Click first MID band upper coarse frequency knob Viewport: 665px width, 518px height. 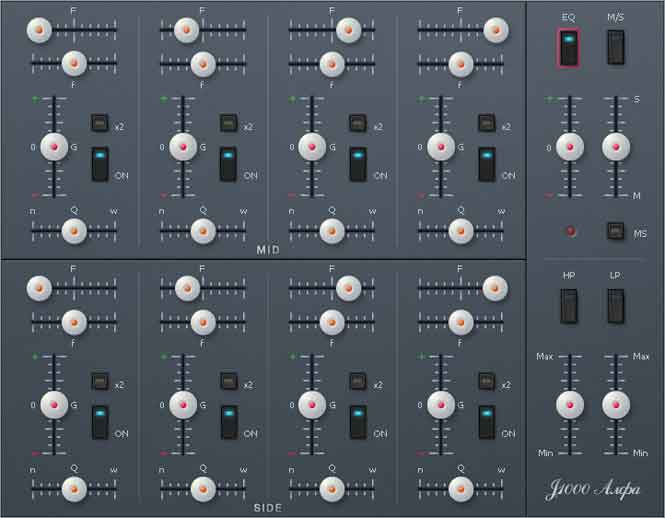tap(39, 30)
